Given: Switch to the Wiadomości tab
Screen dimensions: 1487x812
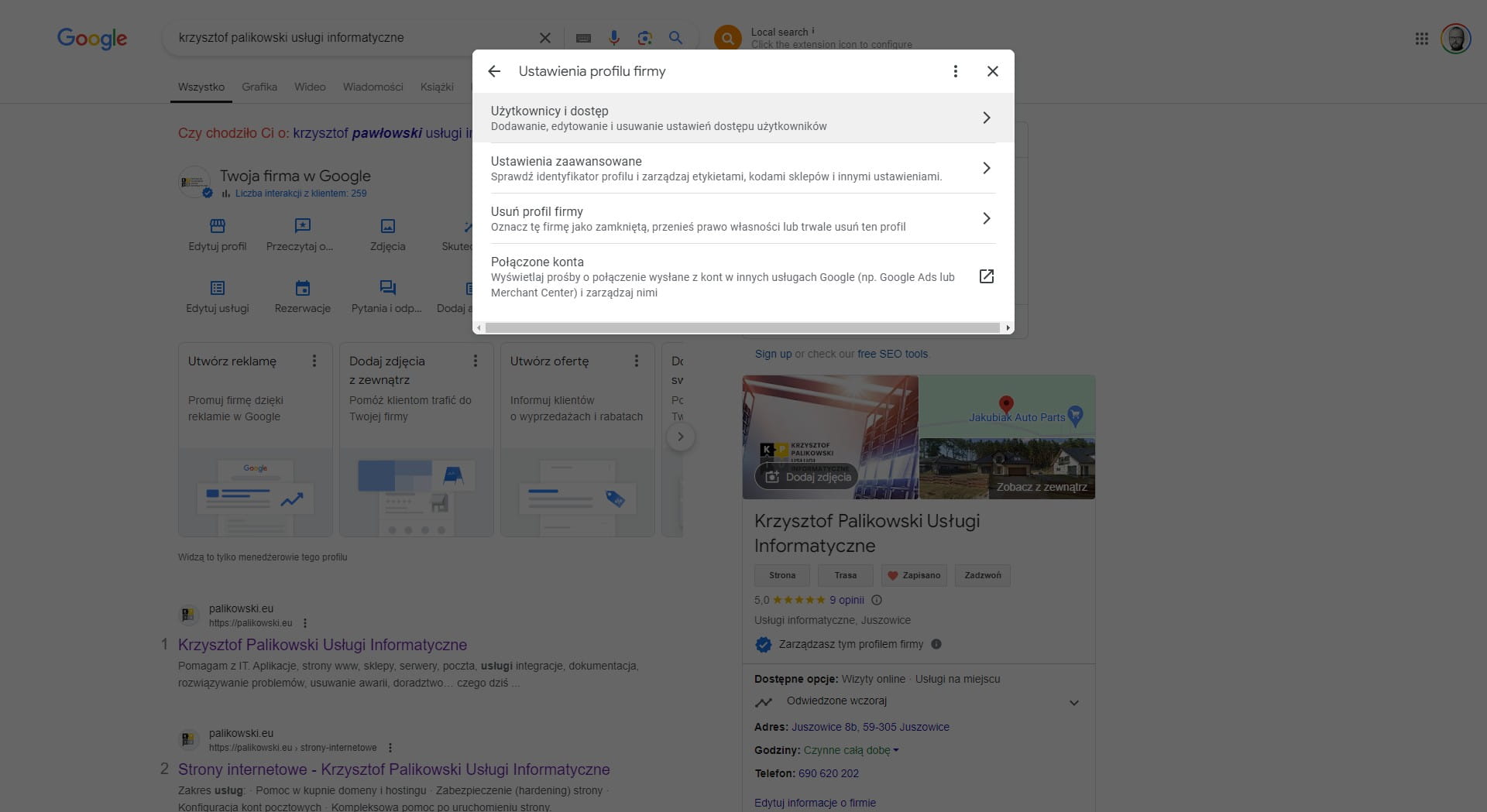Looking at the screenshot, I should (373, 87).
